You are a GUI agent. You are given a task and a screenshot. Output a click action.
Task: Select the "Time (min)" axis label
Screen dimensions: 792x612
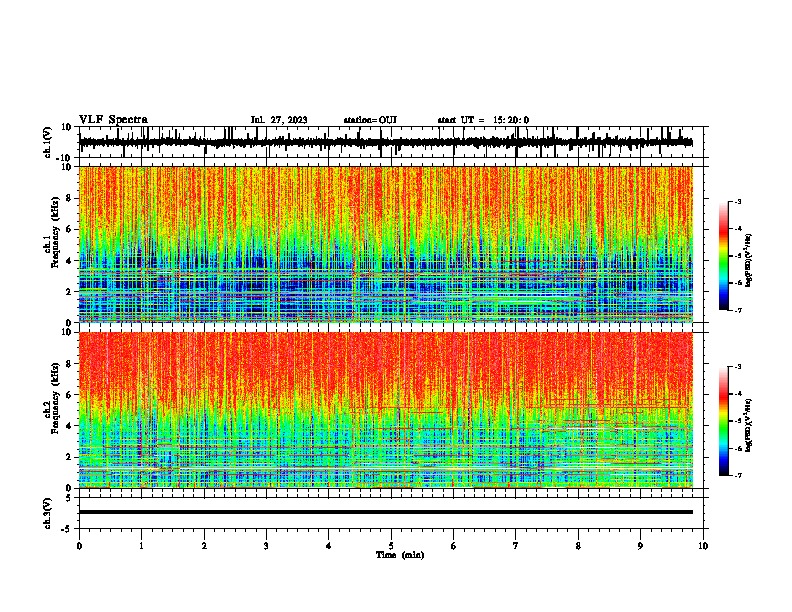pos(400,555)
